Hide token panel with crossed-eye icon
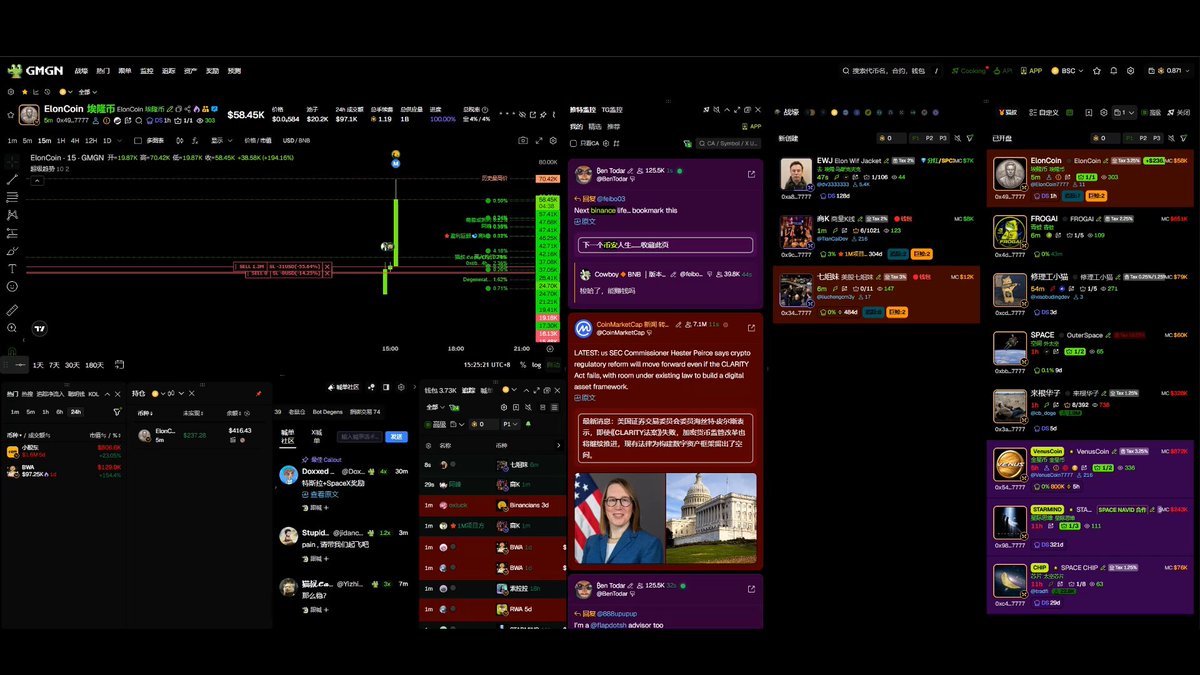Image resolution: width=1200 pixels, height=675 pixels. pyautogui.click(x=522, y=113)
